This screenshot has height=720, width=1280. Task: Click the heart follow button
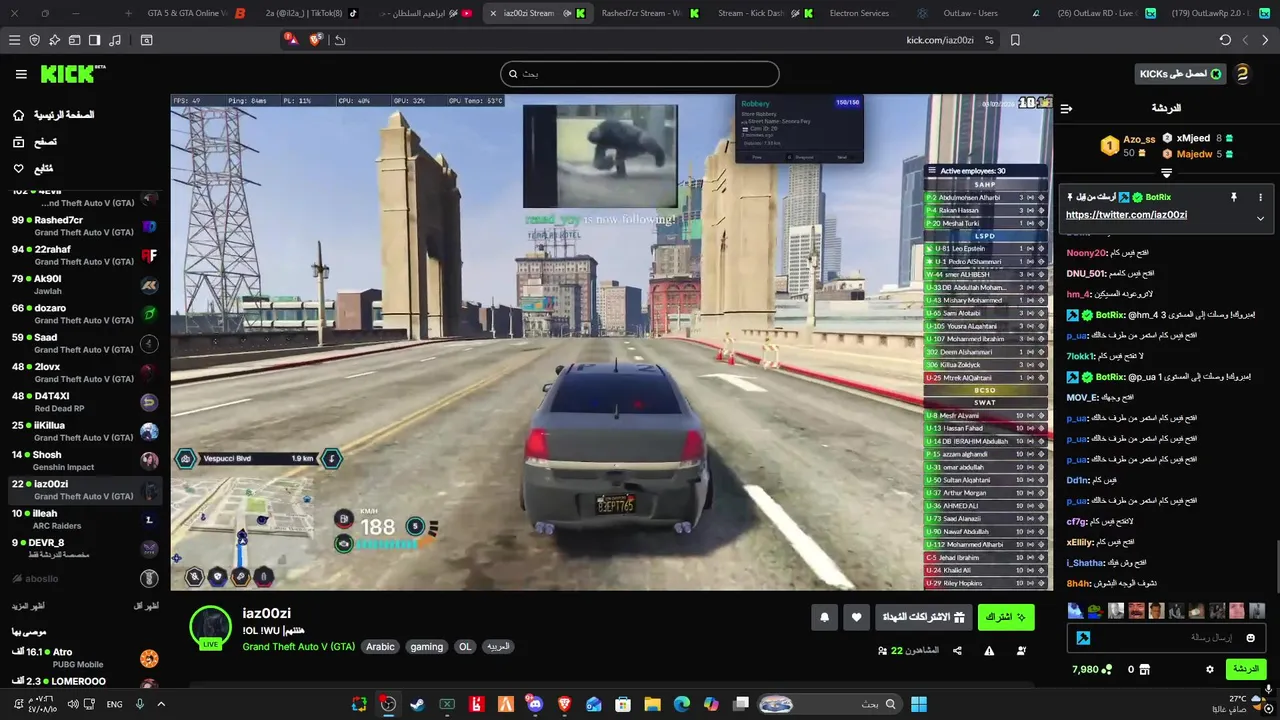[856, 618]
